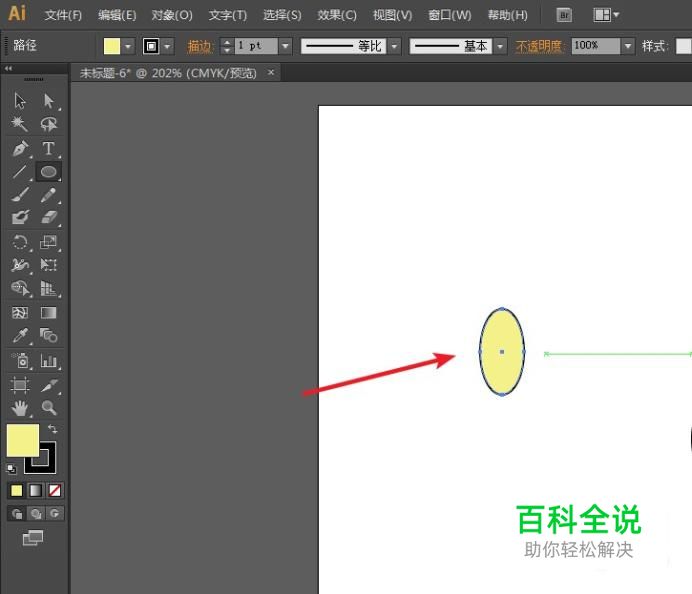
Task: Select the Eraser tool
Action: (x=49, y=217)
